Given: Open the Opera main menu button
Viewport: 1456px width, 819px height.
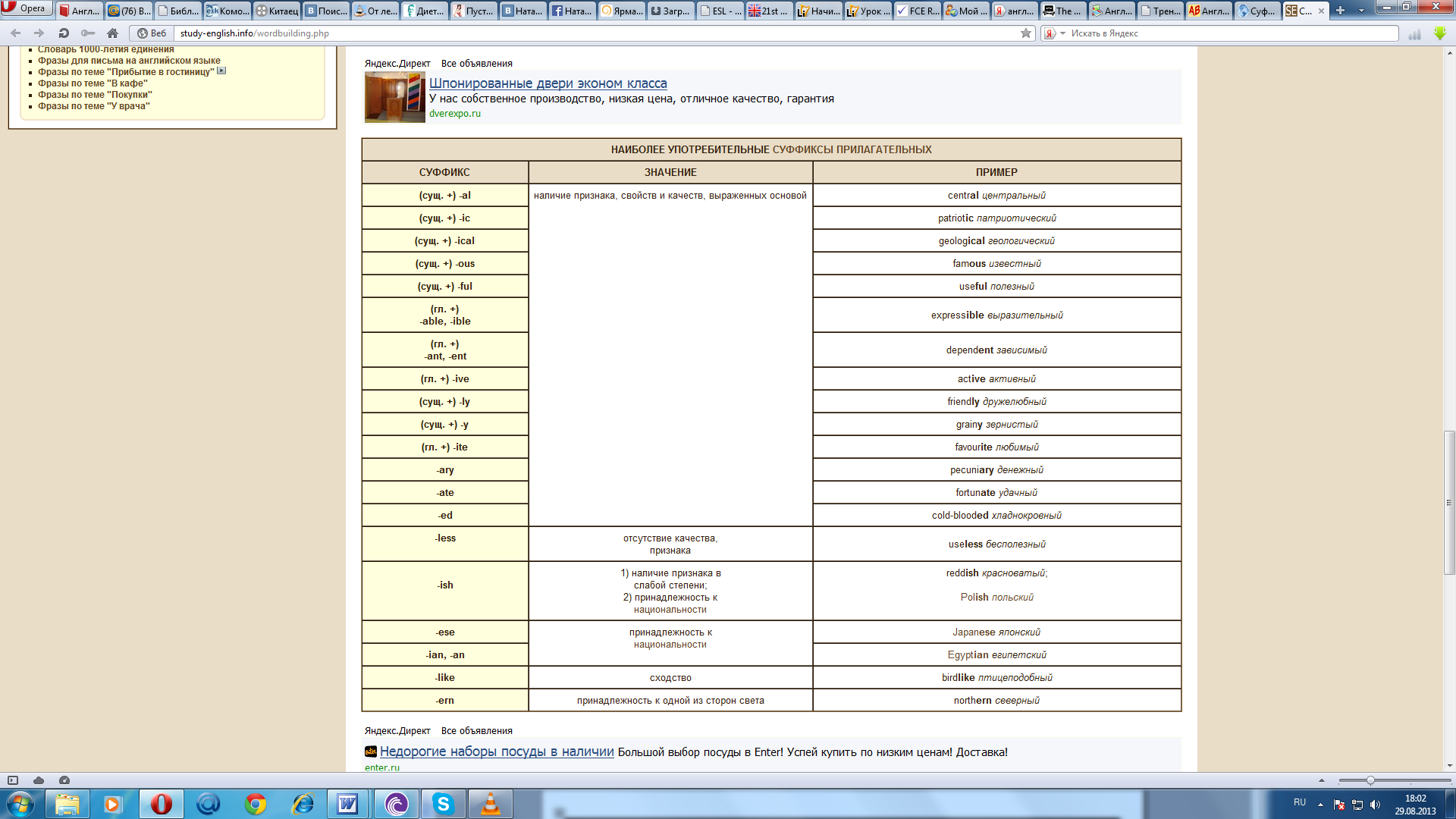Looking at the screenshot, I should [26, 8].
